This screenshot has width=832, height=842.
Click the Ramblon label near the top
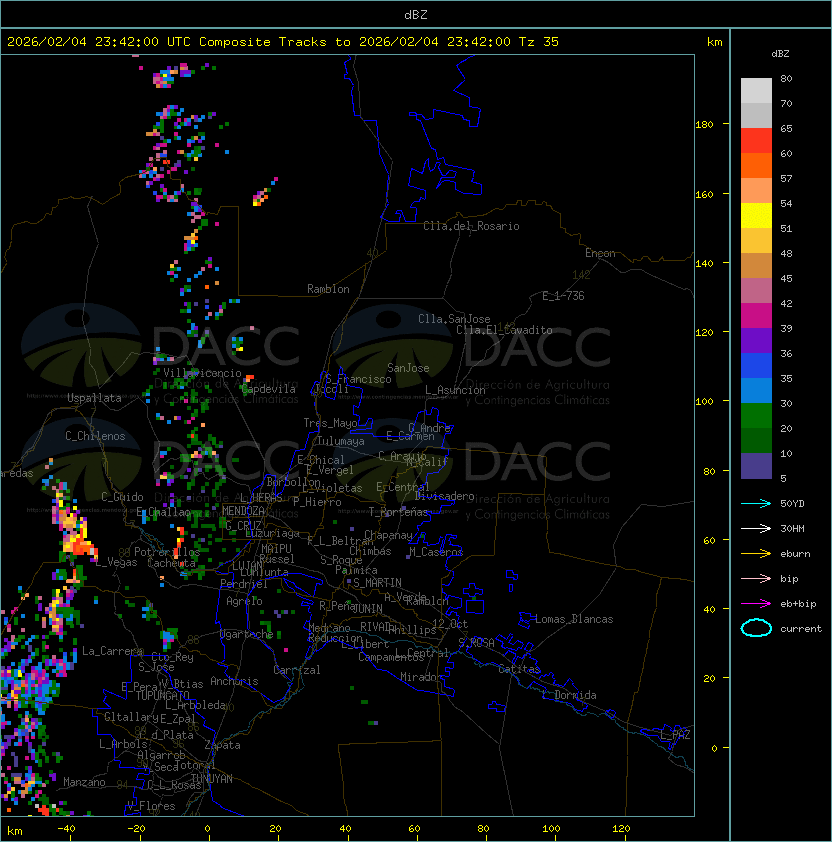(328, 289)
